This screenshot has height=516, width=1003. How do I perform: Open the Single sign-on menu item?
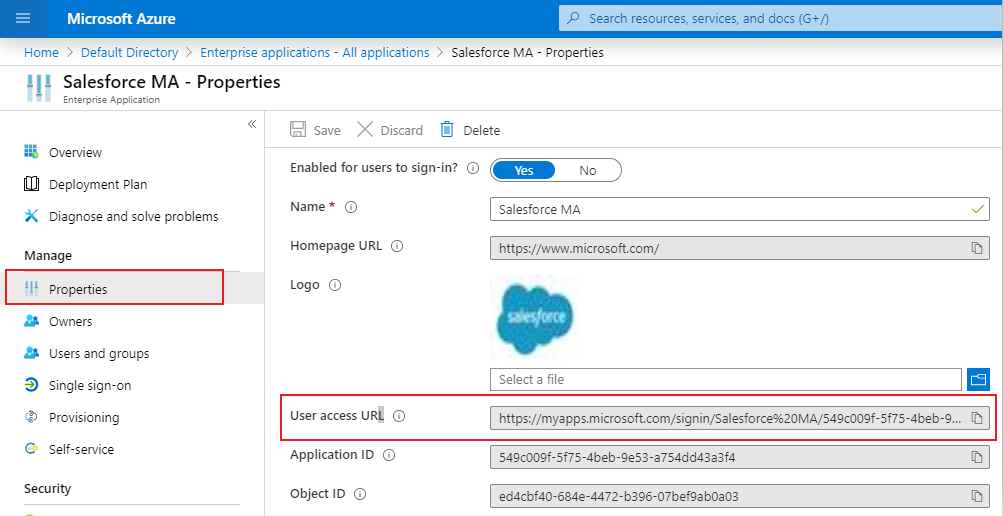tap(89, 385)
